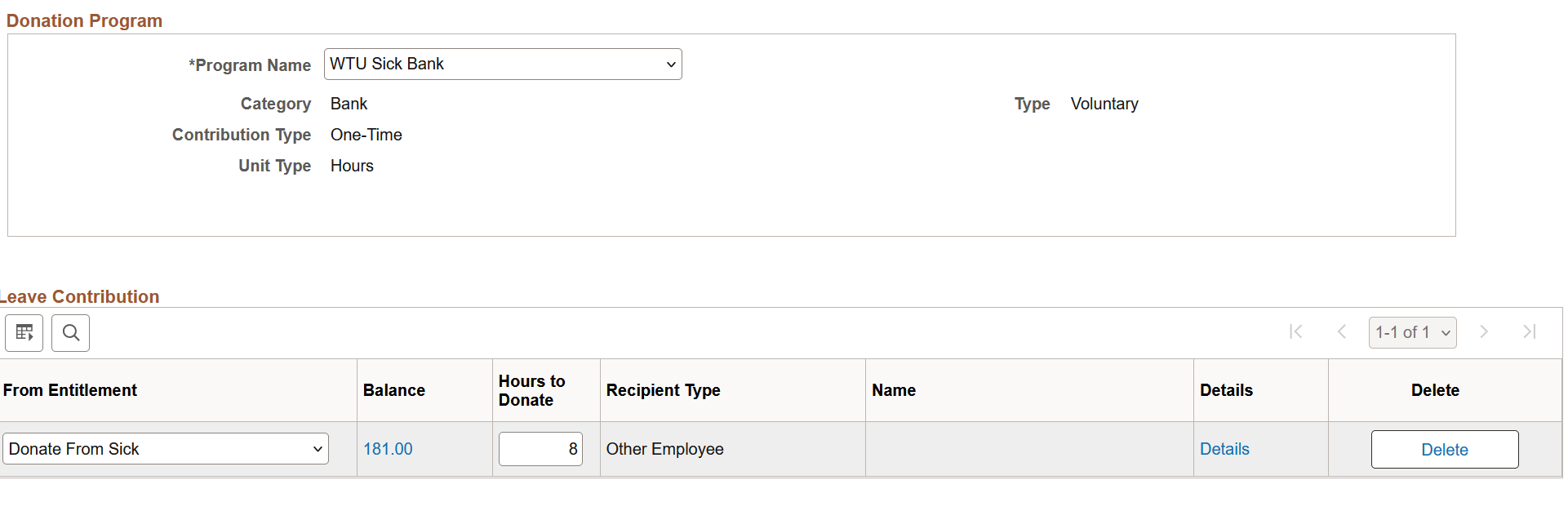The width and height of the screenshot is (1568, 520).
Task: Click the Donation Program section heading
Action: point(84,20)
